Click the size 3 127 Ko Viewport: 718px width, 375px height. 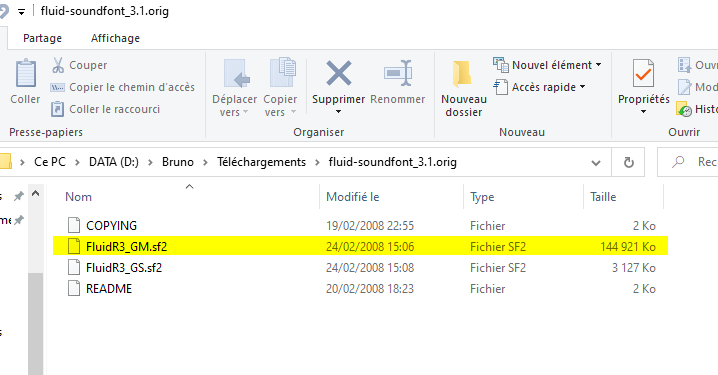[x=634, y=268]
